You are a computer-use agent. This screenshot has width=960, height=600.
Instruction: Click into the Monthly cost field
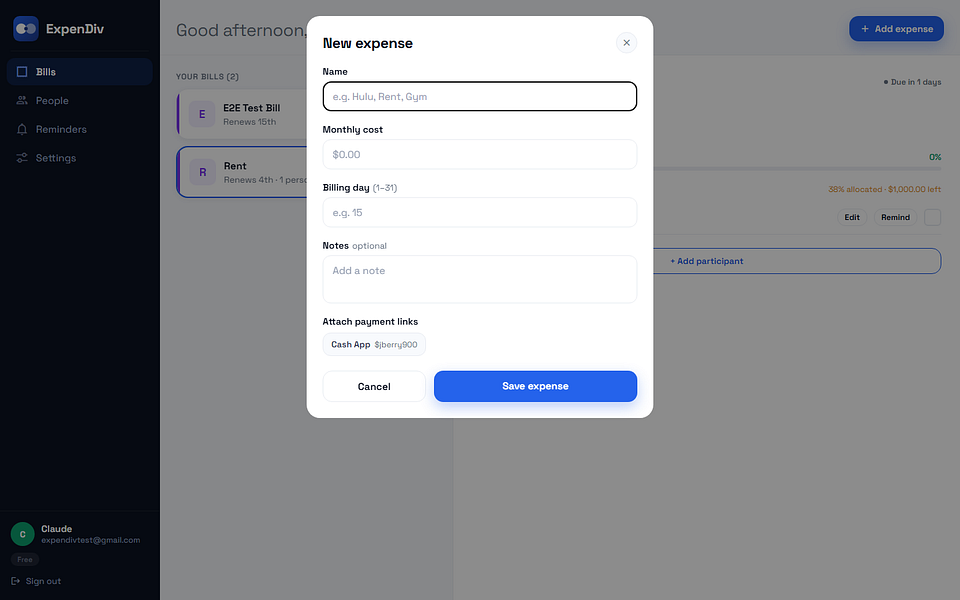tap(479, 154)
